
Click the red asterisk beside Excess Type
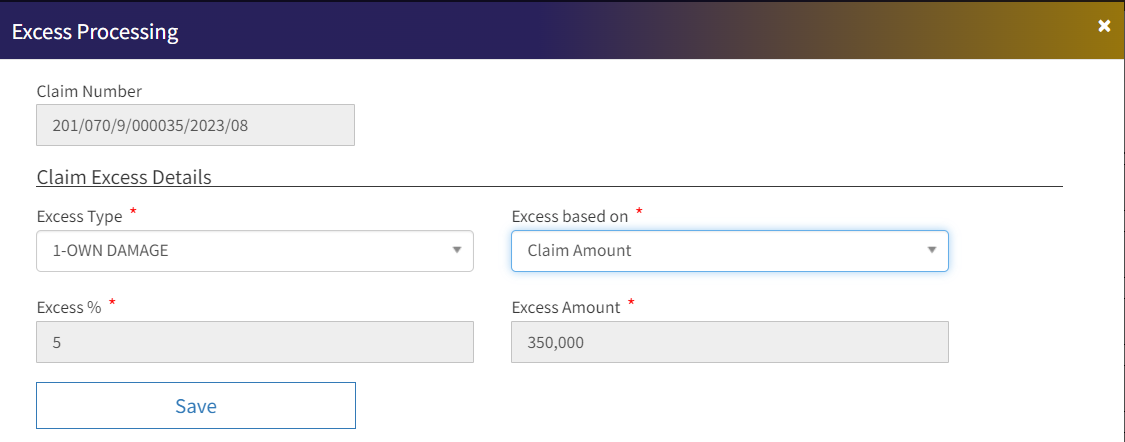tap(134, 213)
